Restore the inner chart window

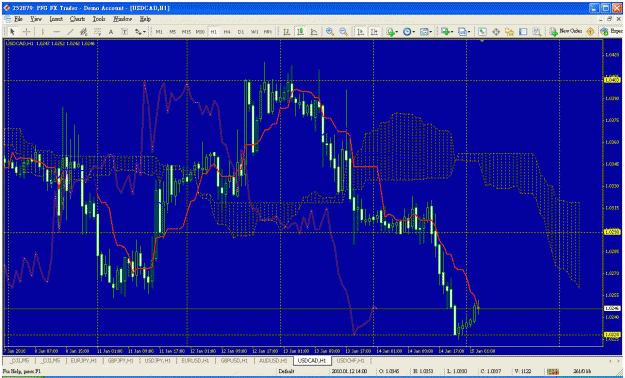pos(609,19)
